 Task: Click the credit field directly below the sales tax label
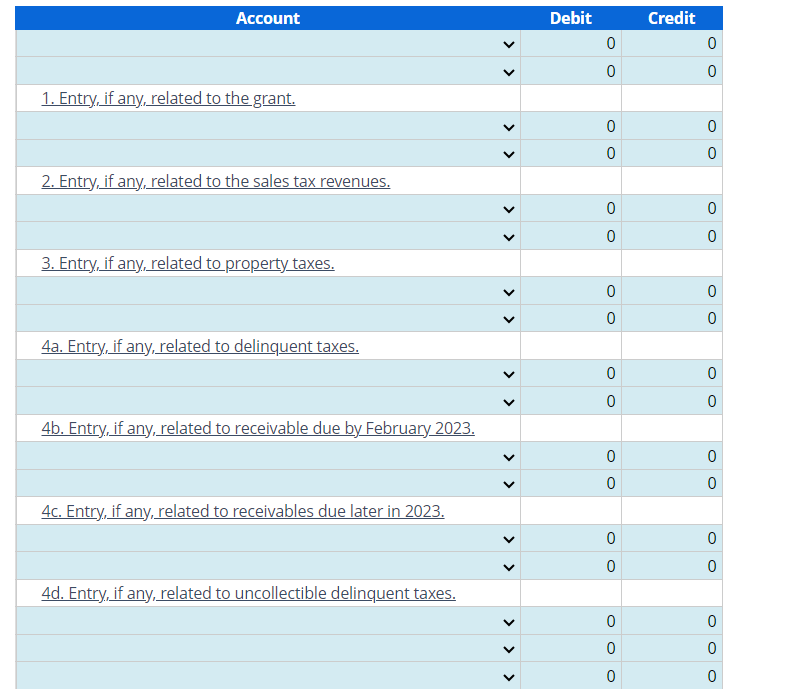coord(672,208)
